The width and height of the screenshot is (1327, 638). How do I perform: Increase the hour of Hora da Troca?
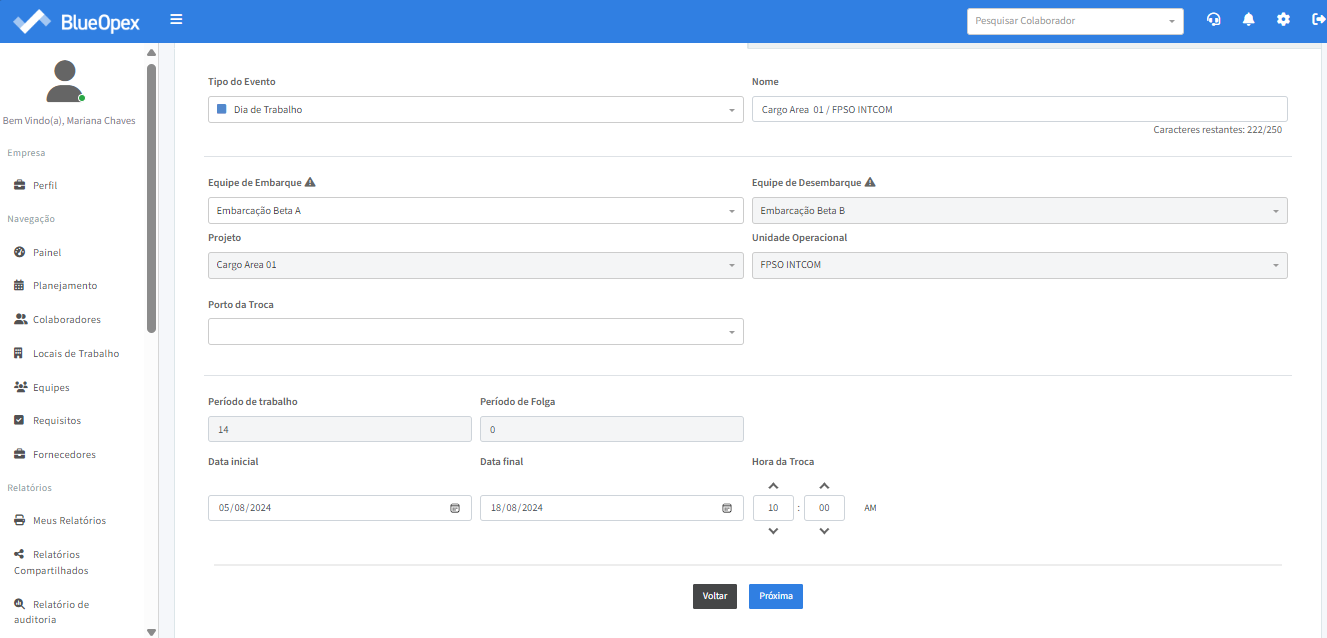click(x=773, y=485)
